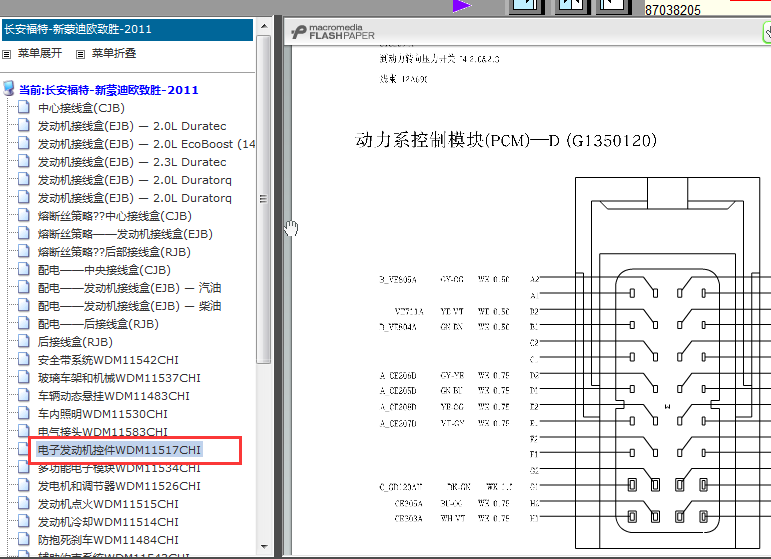Click page icon beside 发动机点火WDM11515CHI
771x559 pixels.
(24, 503)
